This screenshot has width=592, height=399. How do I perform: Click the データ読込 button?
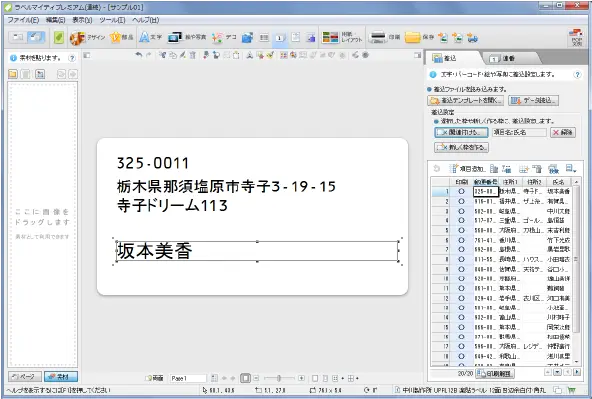(533, 100)
